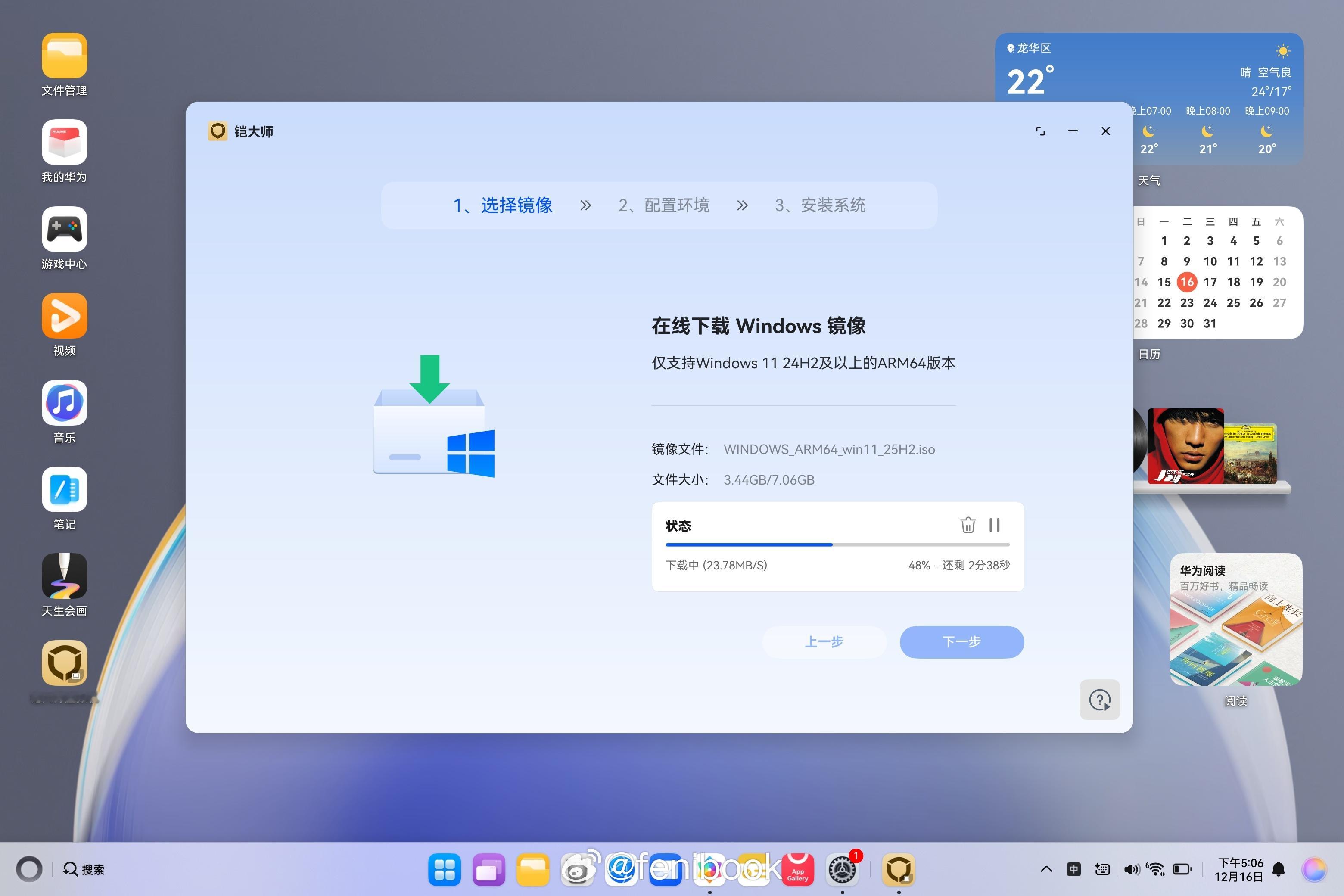Toggle the 中 input method indicator
Image resolution: width=1344 pixels, height=896 pixels.
tap(1074, 869)
